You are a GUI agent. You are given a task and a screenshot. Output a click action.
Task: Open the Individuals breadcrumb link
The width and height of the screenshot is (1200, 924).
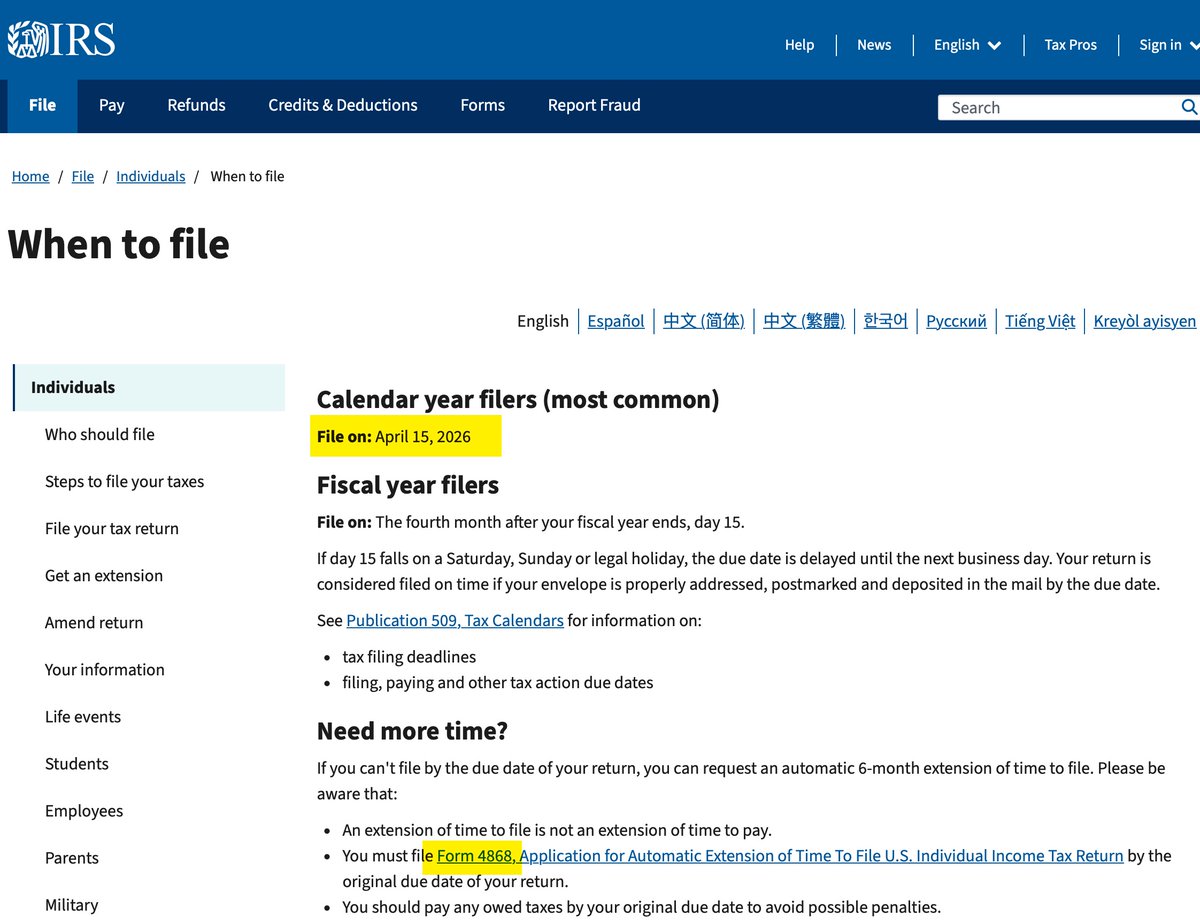[x=151, y=176]
